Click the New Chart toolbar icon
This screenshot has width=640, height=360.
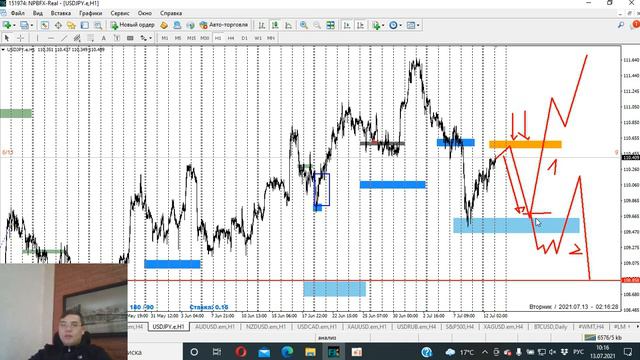point(7,25)
